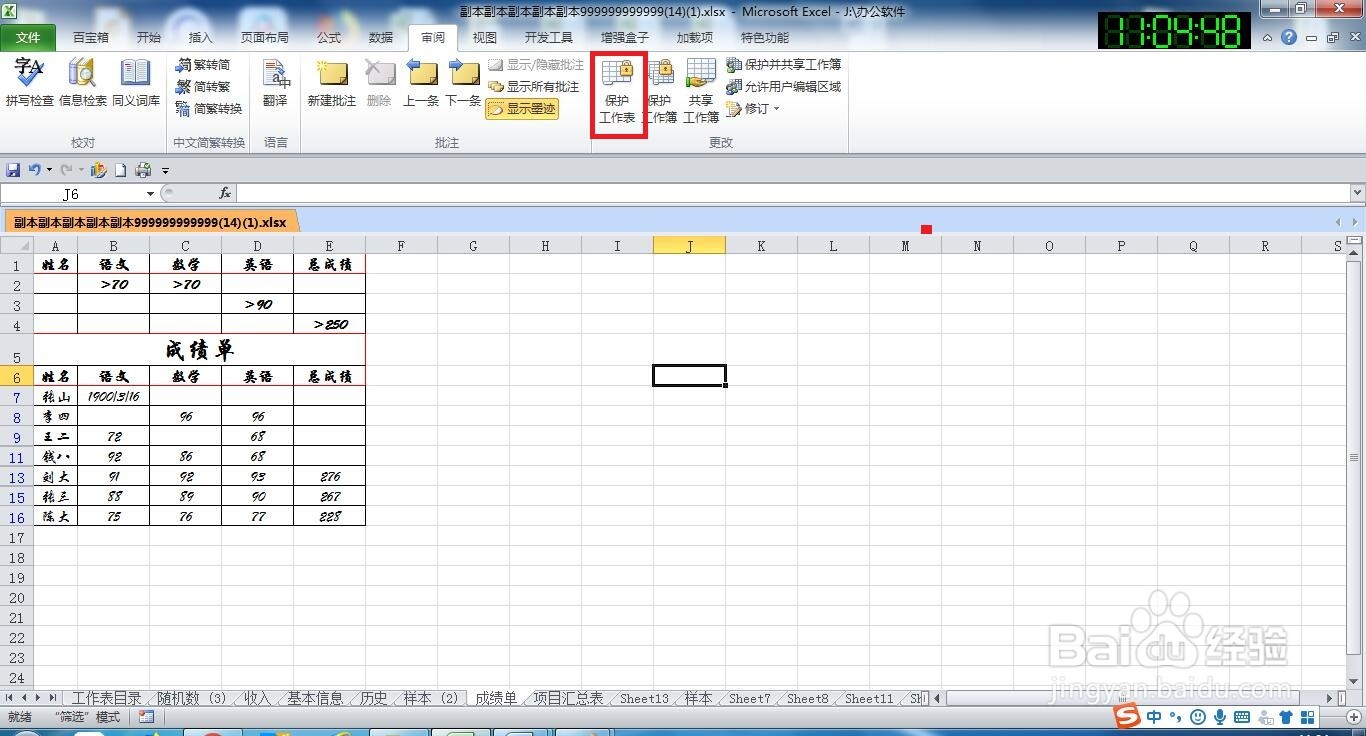The image size is (1366, 736).
Task: Toggle 显示墨迹 ink display
Action: click(522, 109)
